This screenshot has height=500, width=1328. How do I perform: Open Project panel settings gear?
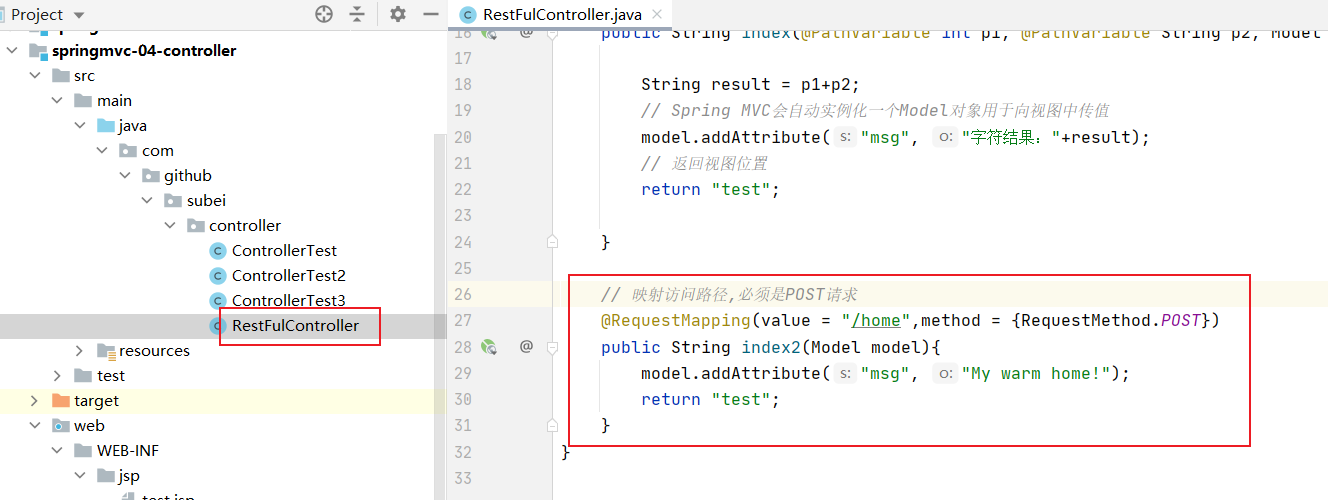398,14
